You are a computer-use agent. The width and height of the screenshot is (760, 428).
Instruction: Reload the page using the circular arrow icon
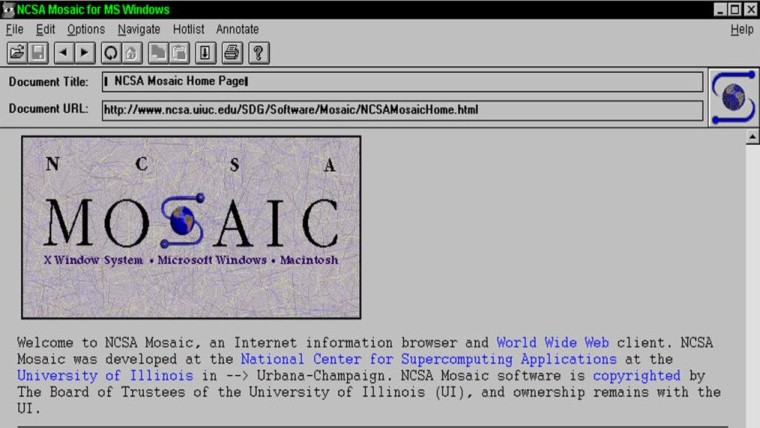(x=110, y=52)
